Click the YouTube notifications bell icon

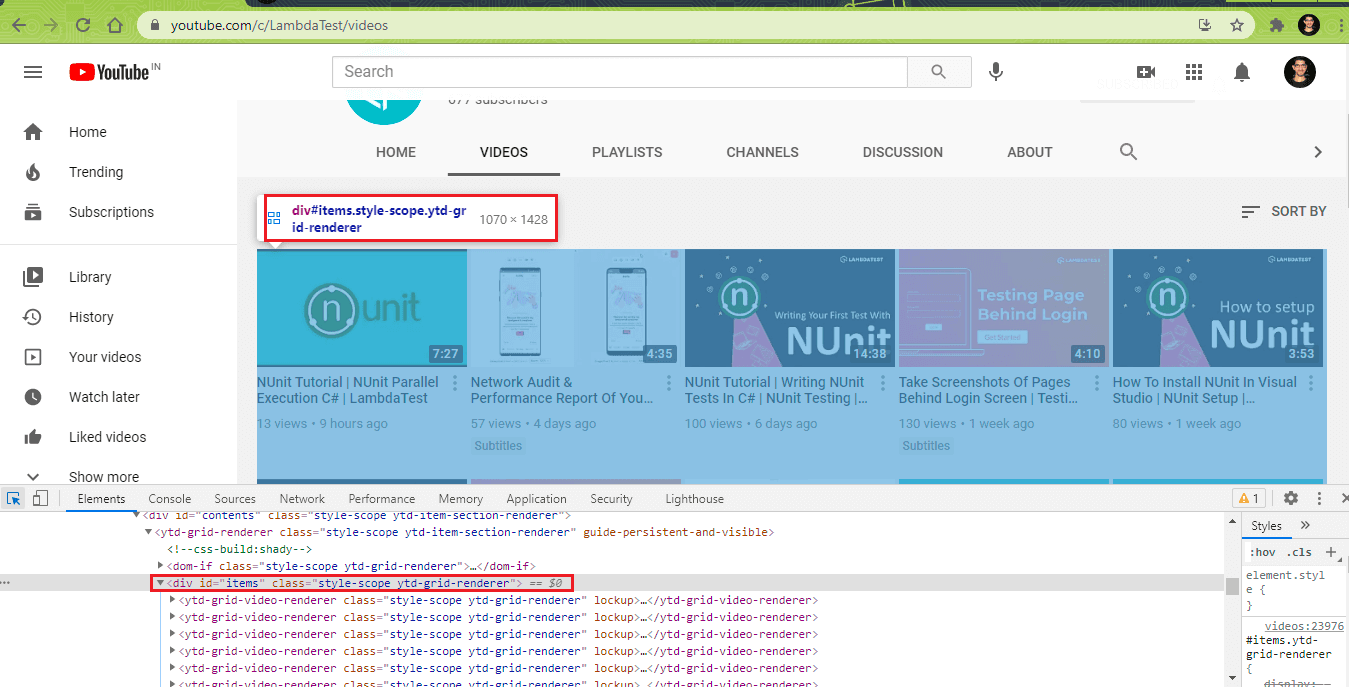click(x=1242, y=71)
